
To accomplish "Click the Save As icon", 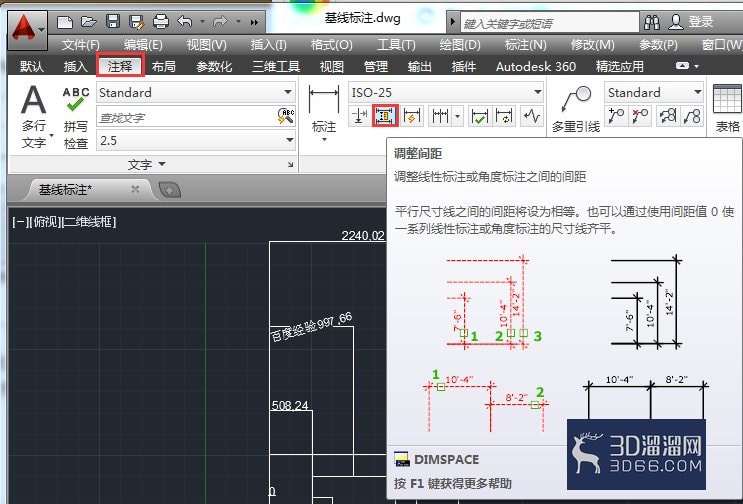I will 136,22.
